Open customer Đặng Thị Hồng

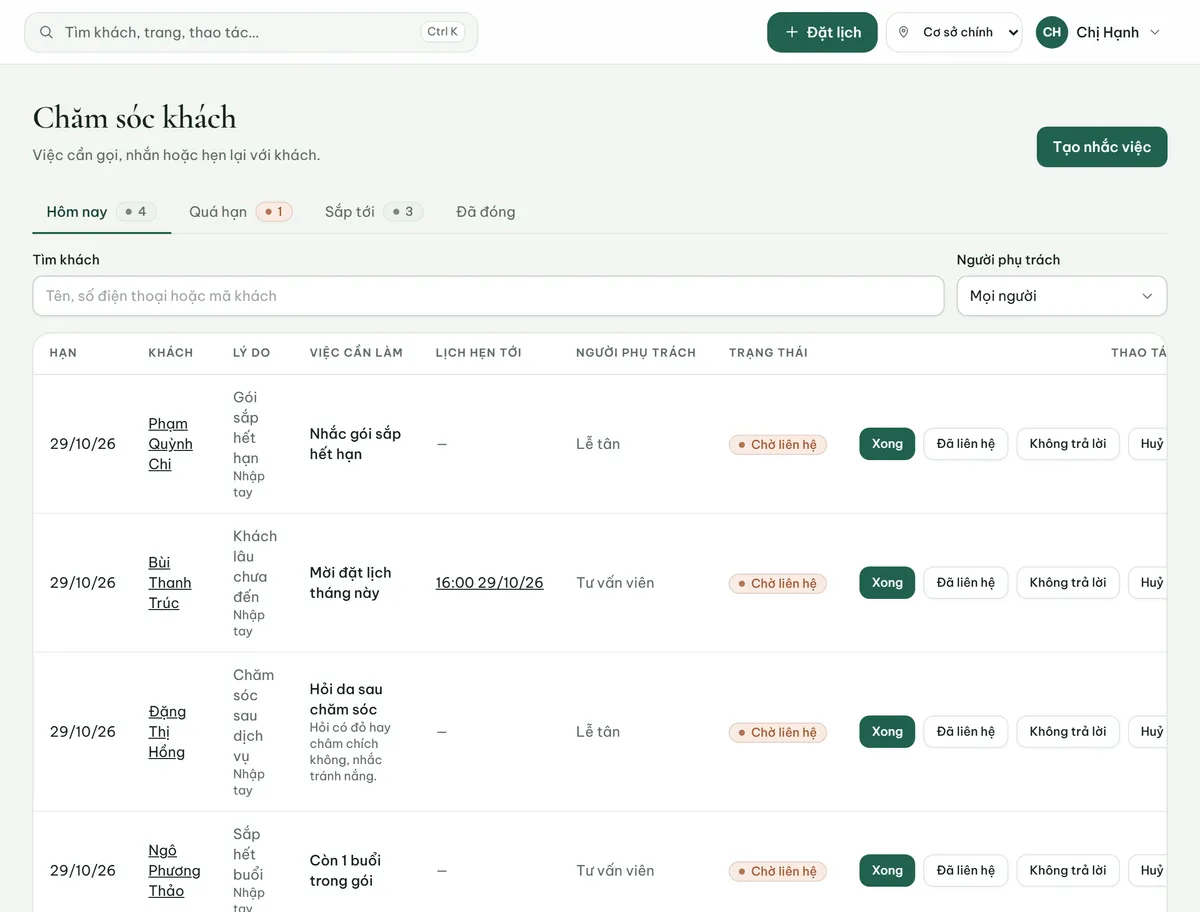tap(167, 732)
